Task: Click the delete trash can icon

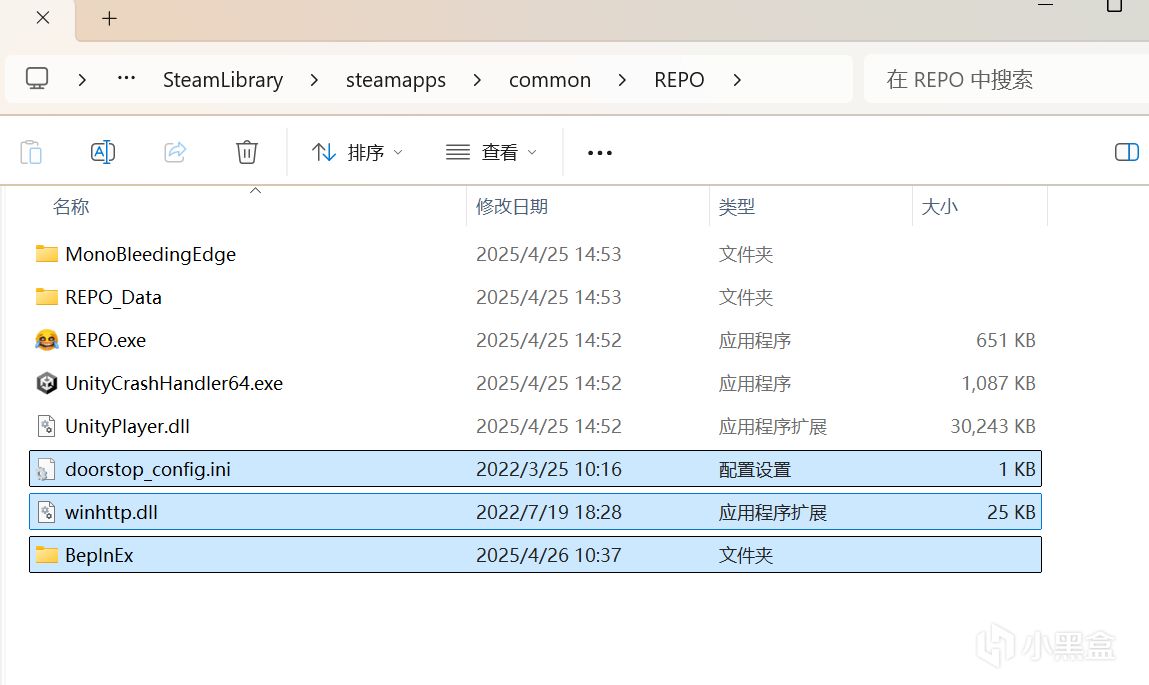Action: click(x=247, y=152)
